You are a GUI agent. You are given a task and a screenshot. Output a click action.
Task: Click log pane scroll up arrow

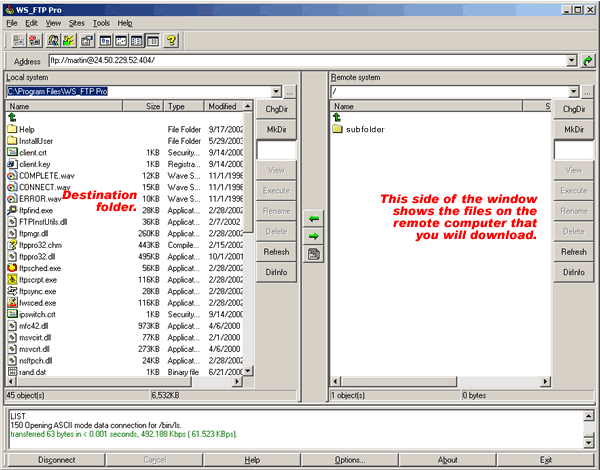coord(589,416)
